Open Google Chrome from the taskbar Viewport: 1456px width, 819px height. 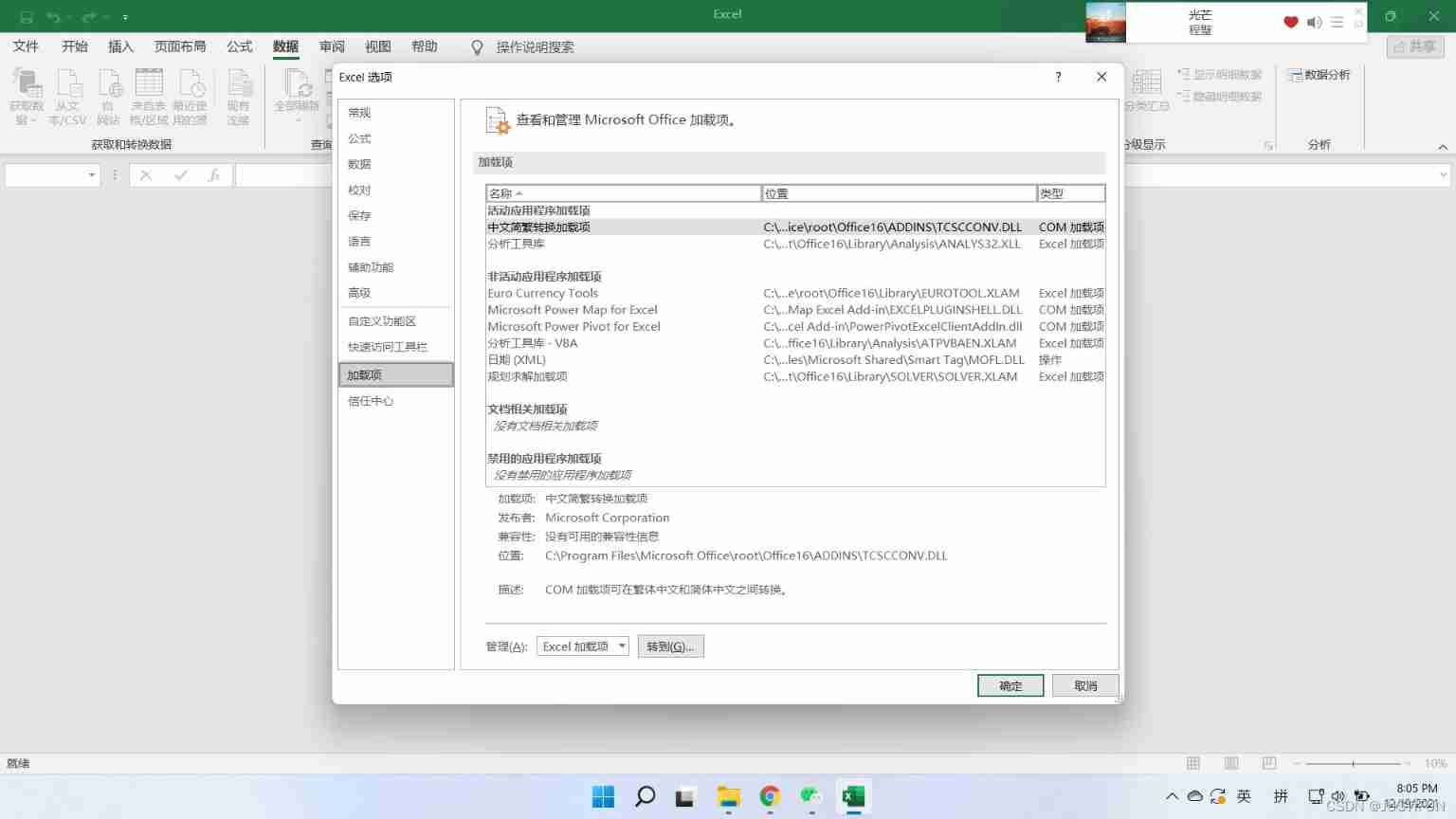click(770, 796)
